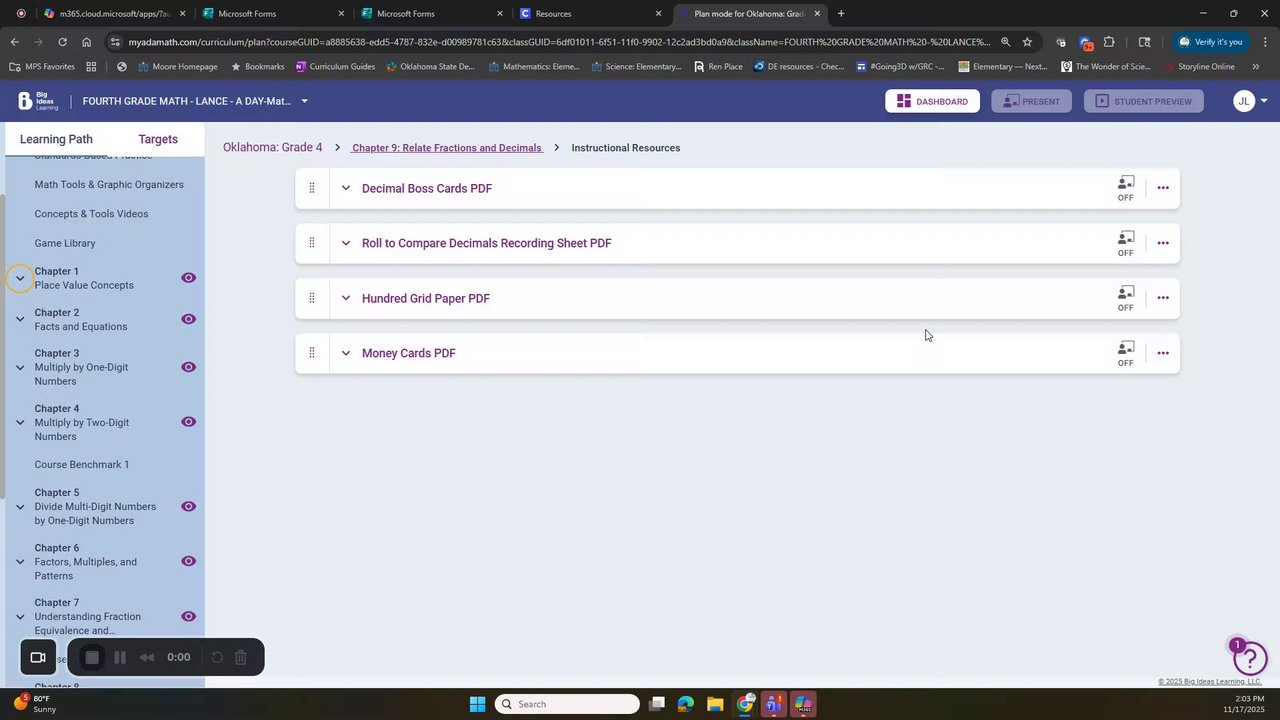Stop the screen recording
The image size is (1280, 720).
coord(92,657)
